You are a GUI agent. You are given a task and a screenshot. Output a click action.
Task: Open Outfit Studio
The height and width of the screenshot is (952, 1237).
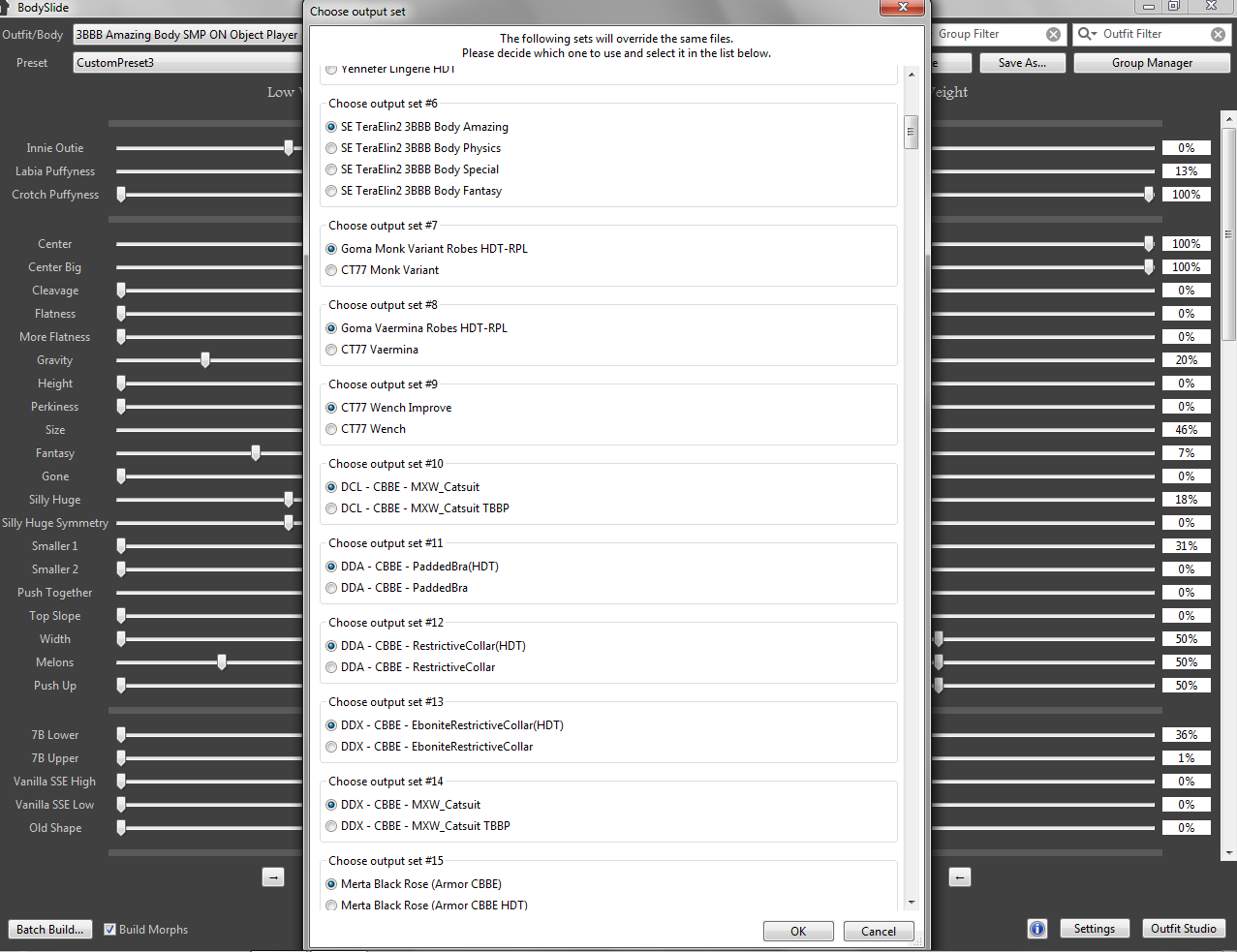tap(1183, 929)
